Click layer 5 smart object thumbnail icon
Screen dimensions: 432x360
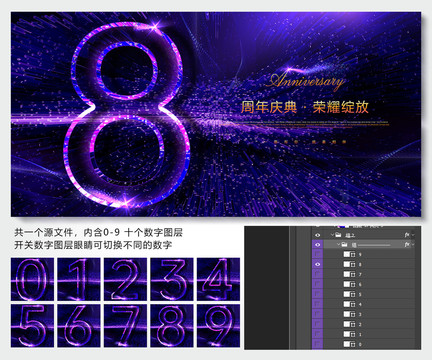(350, 294)
